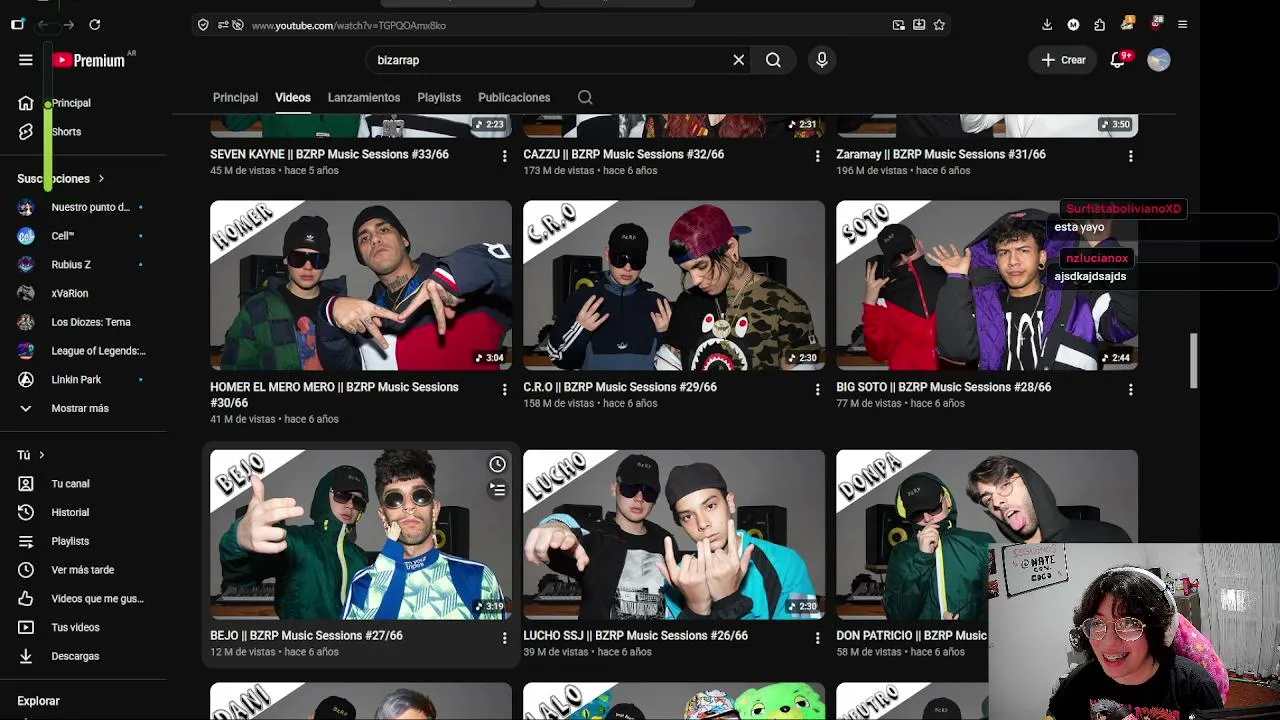Search within the channel magnifier icon
The image size is (1280, 720).
(x=585, y=97)
